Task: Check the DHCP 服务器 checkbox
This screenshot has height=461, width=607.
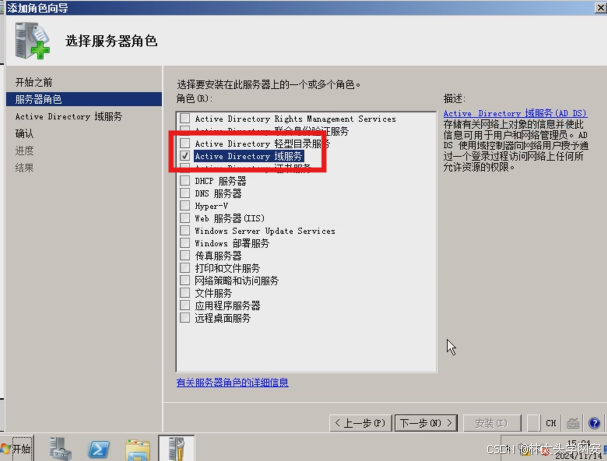Action: [185, 180]
